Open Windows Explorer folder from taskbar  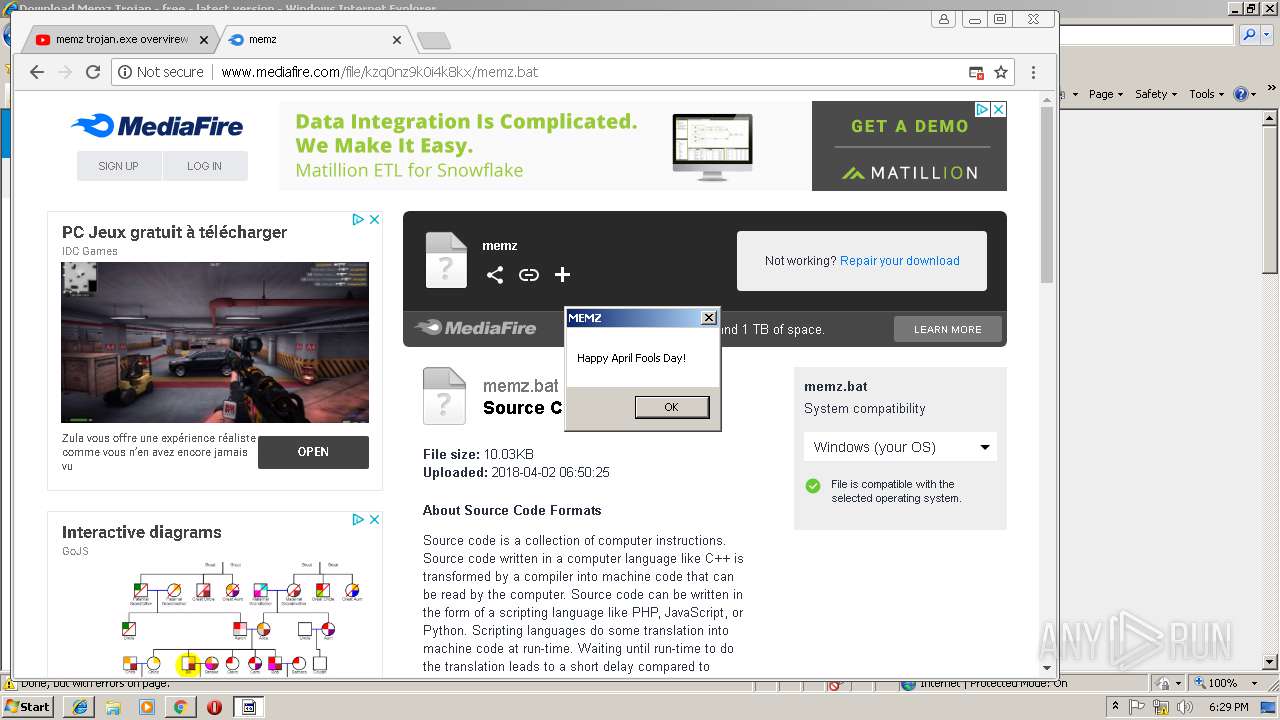point(113,707)
